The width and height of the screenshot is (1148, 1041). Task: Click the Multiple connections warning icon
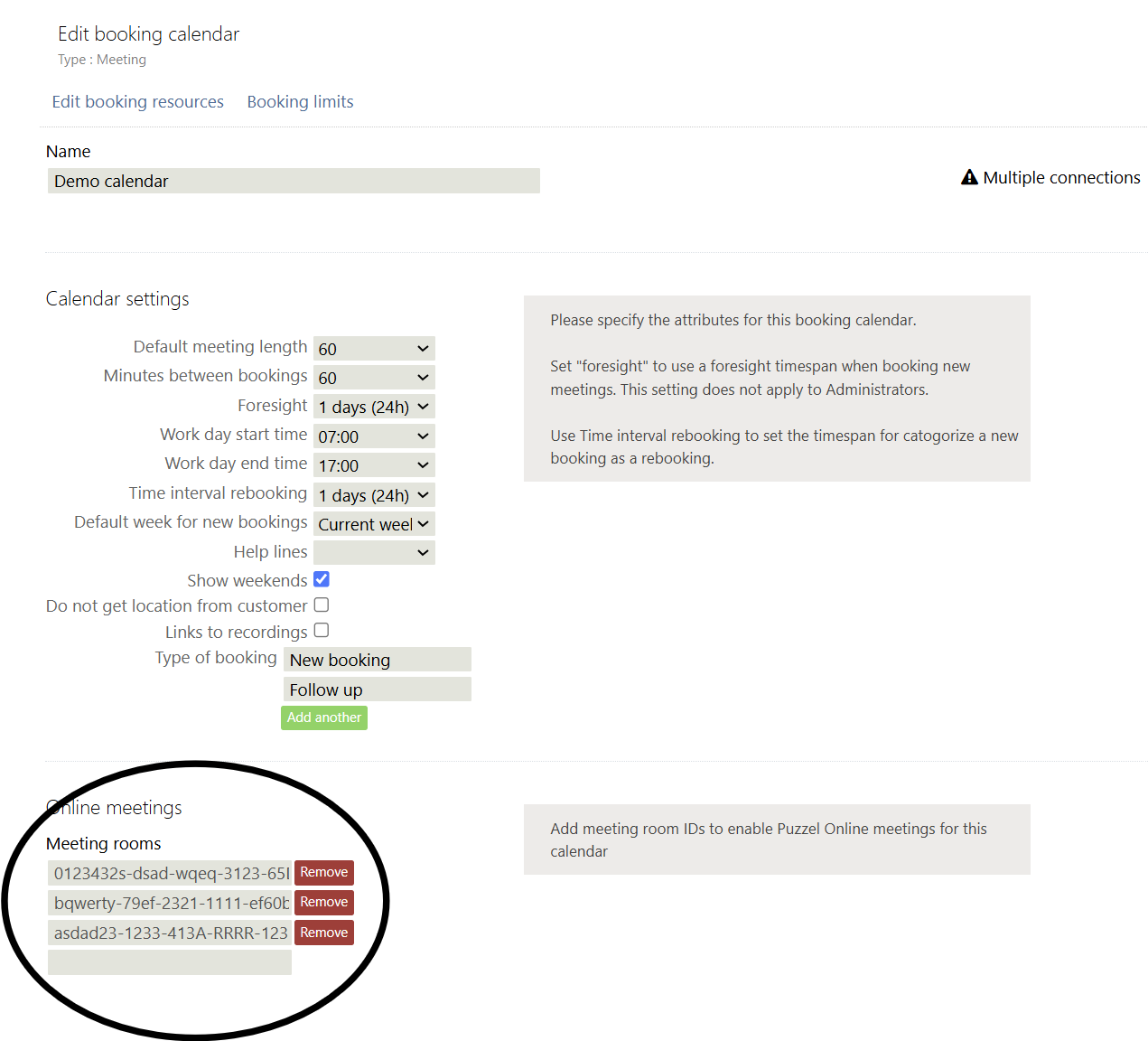point(969,178)
